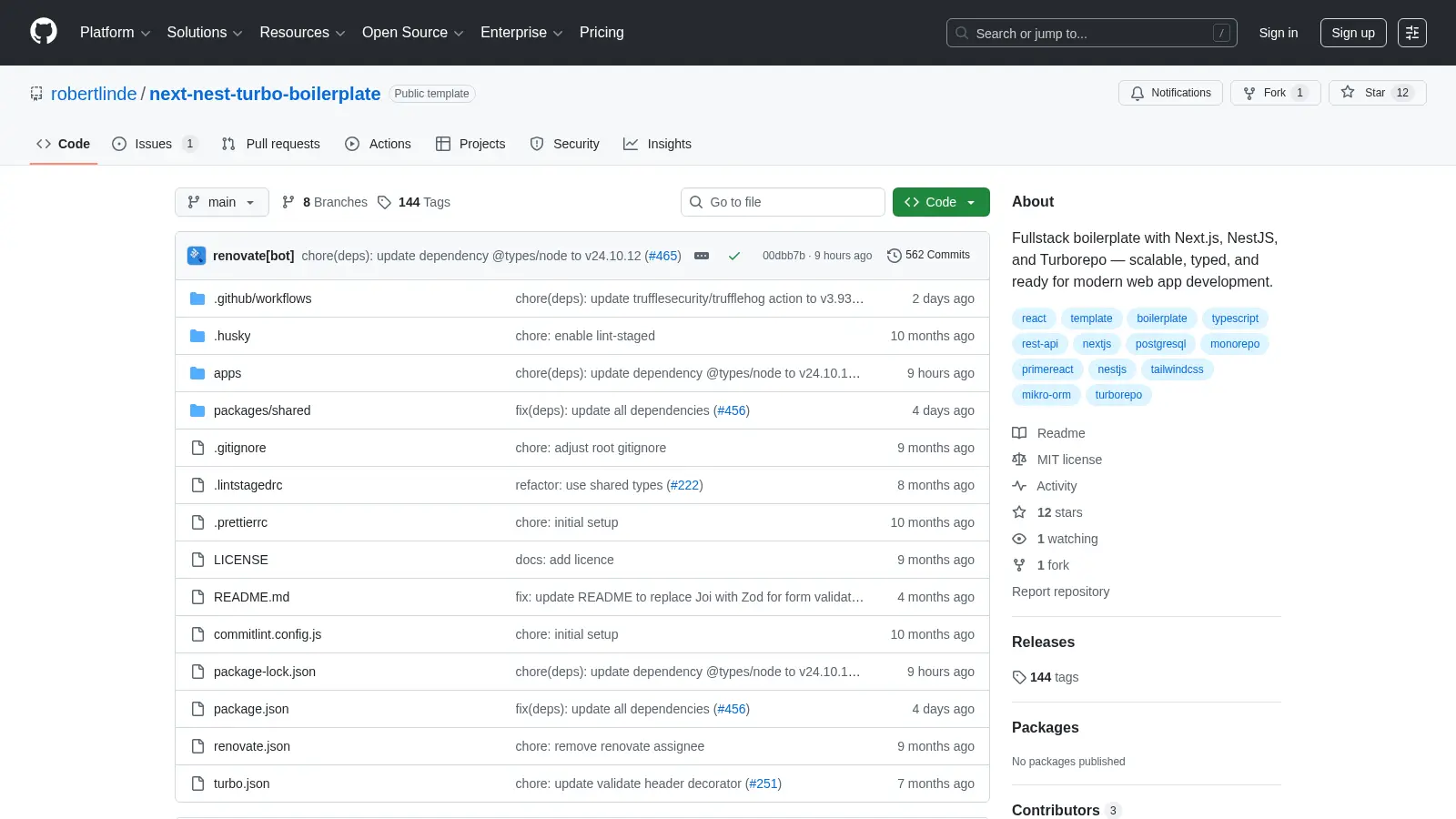The image size is (1456, 819).
Task: Click the 562 Commits link
Action: pos(928,255)
